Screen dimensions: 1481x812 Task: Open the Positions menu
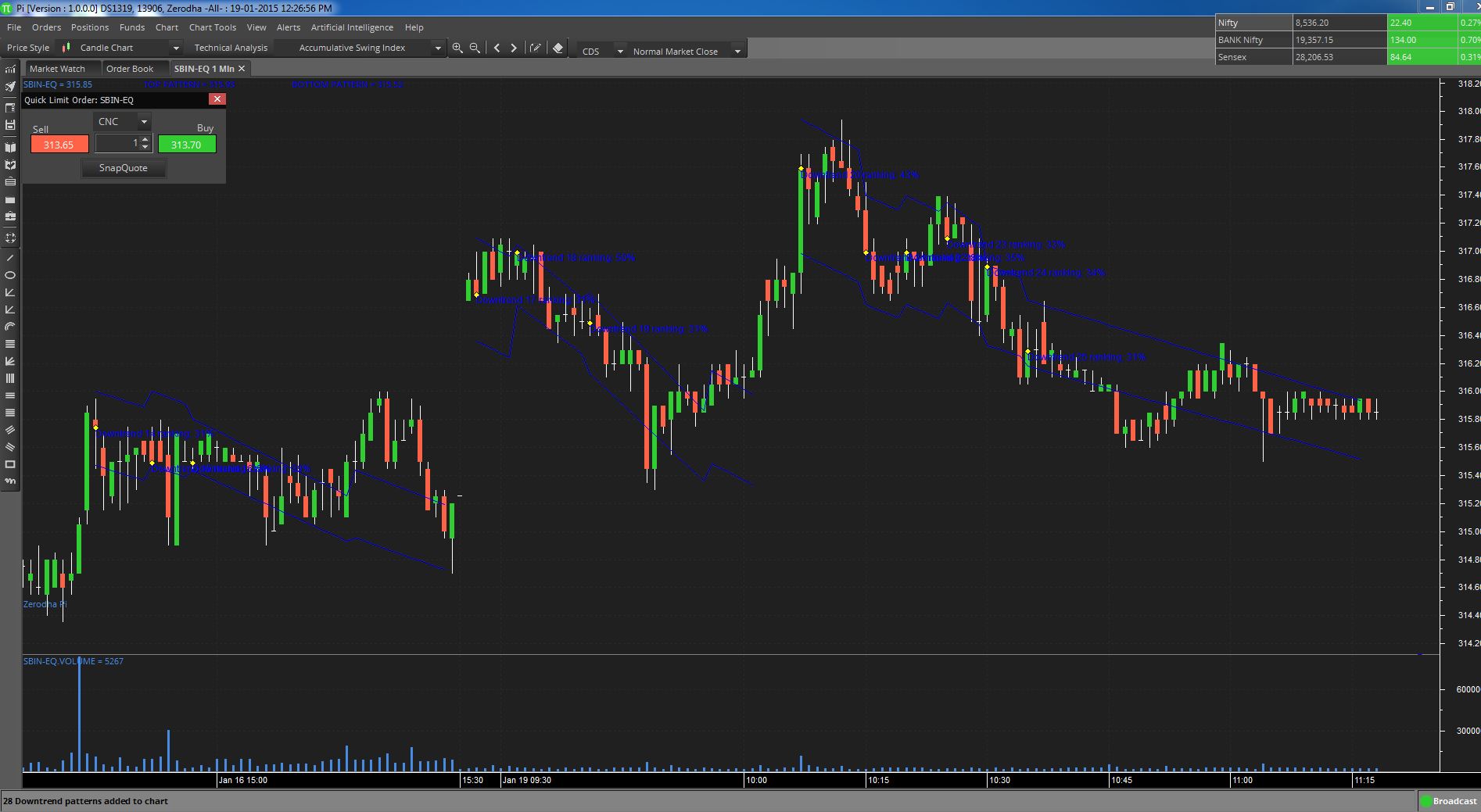90,27
